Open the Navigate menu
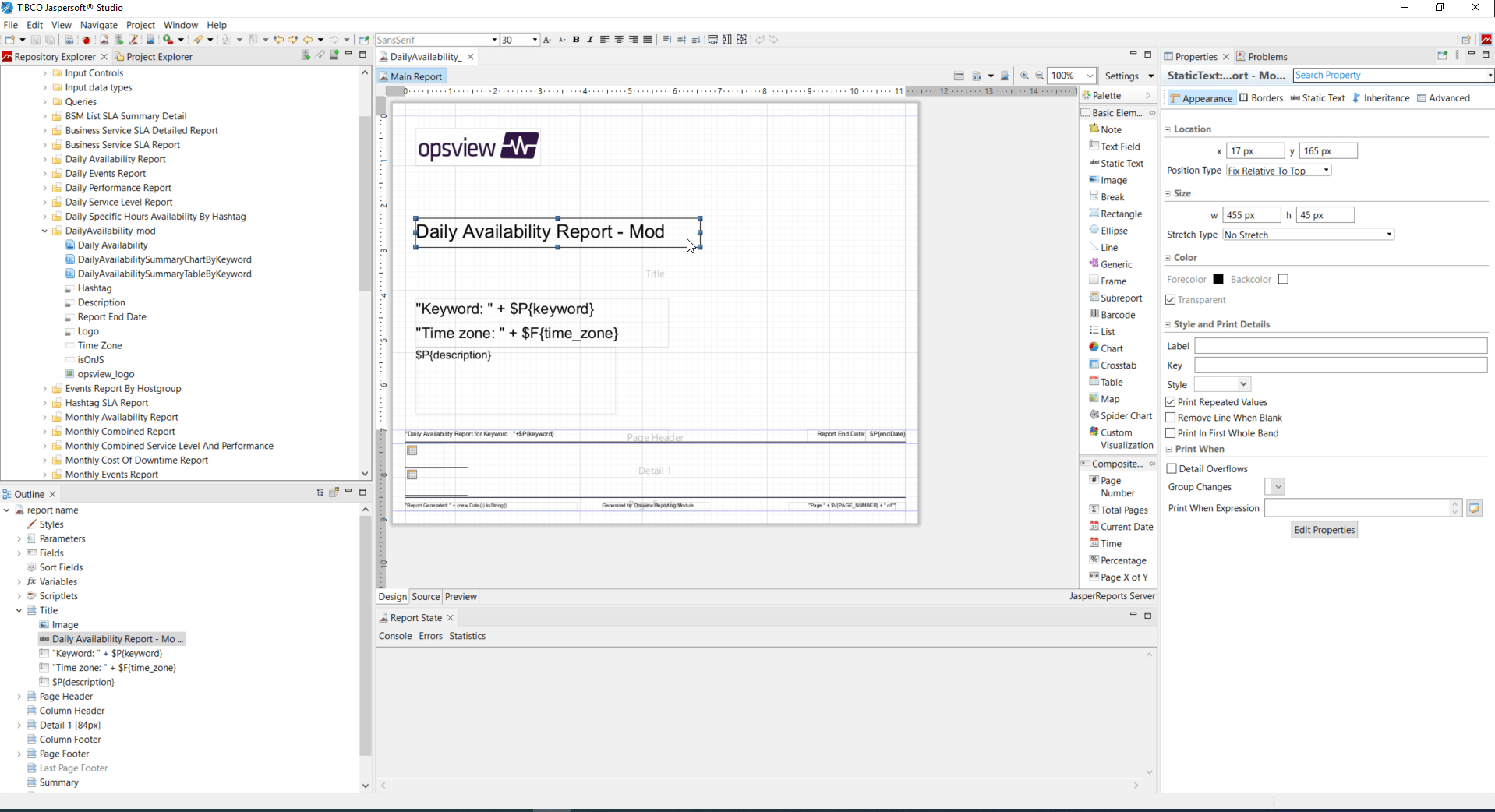 click(98, 24)
